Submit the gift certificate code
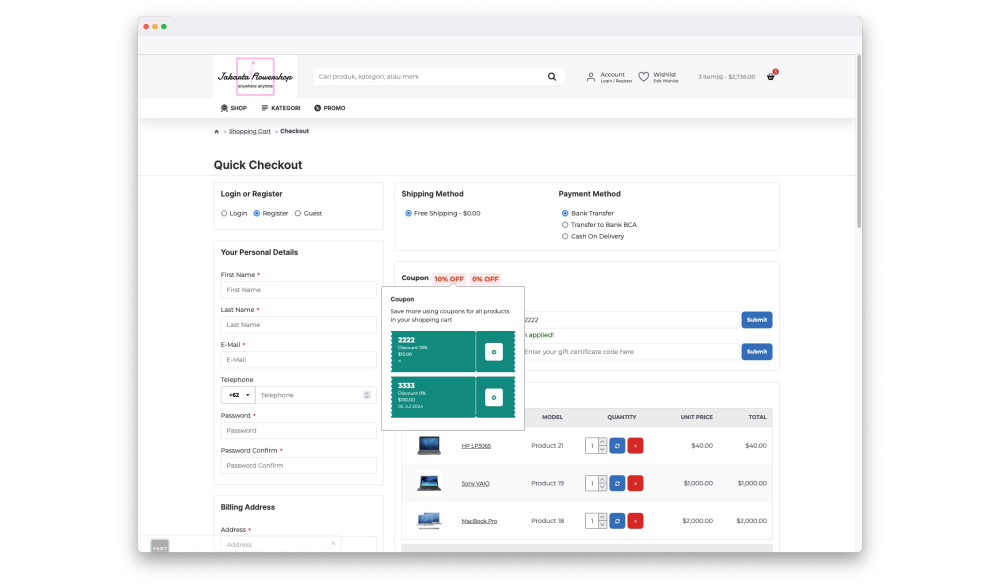The height and width of the screenshot is (585, 1000). pyautogui.click(x=756, y=352)
